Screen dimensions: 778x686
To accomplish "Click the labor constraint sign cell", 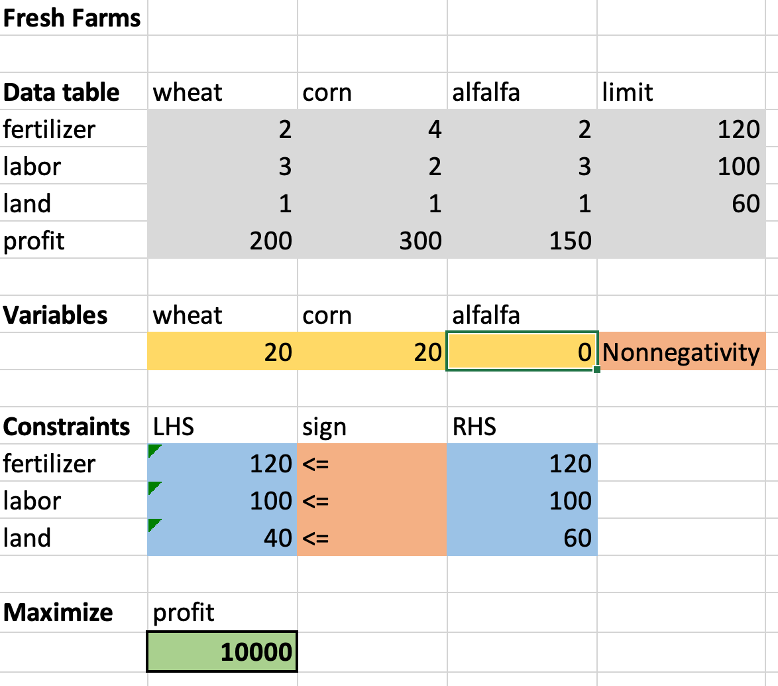I will [371, 501].
